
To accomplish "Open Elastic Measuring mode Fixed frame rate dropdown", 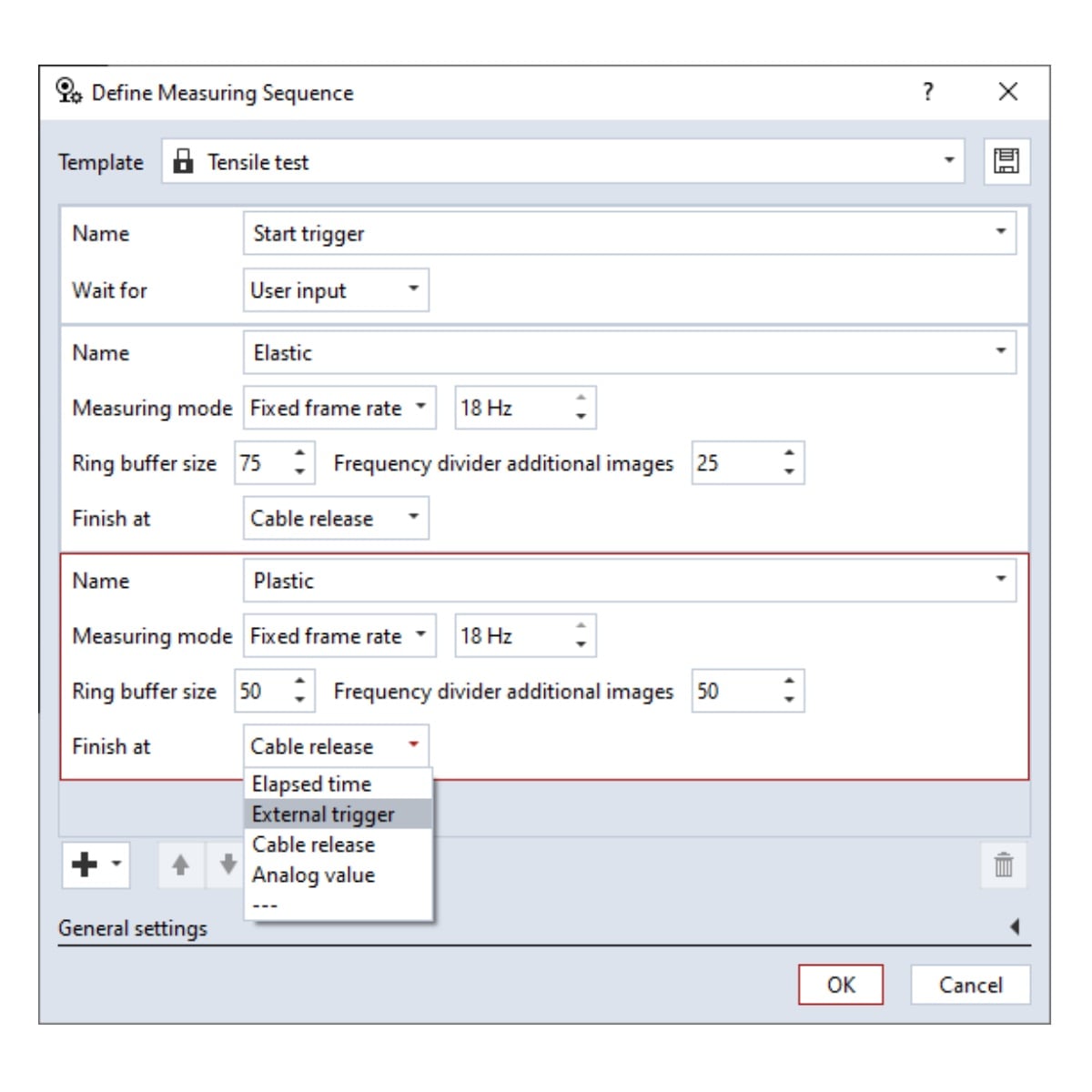I will click(x=339, y=408).
